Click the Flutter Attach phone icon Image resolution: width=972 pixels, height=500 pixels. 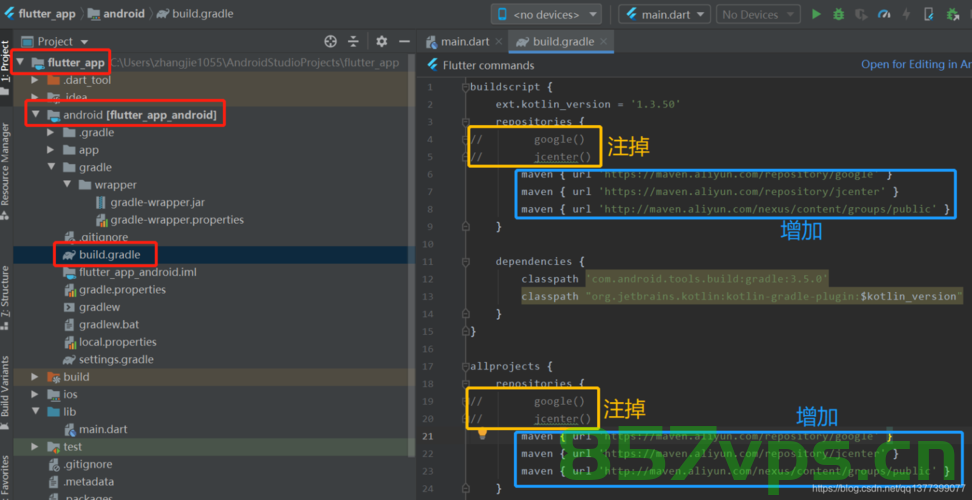click(929, 14)
